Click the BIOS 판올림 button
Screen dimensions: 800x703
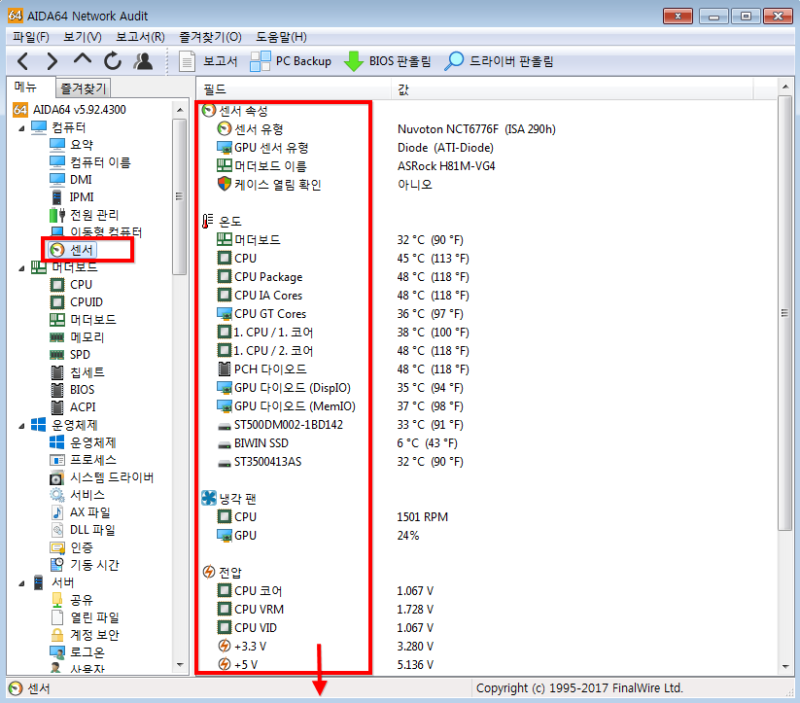(392, 60)
